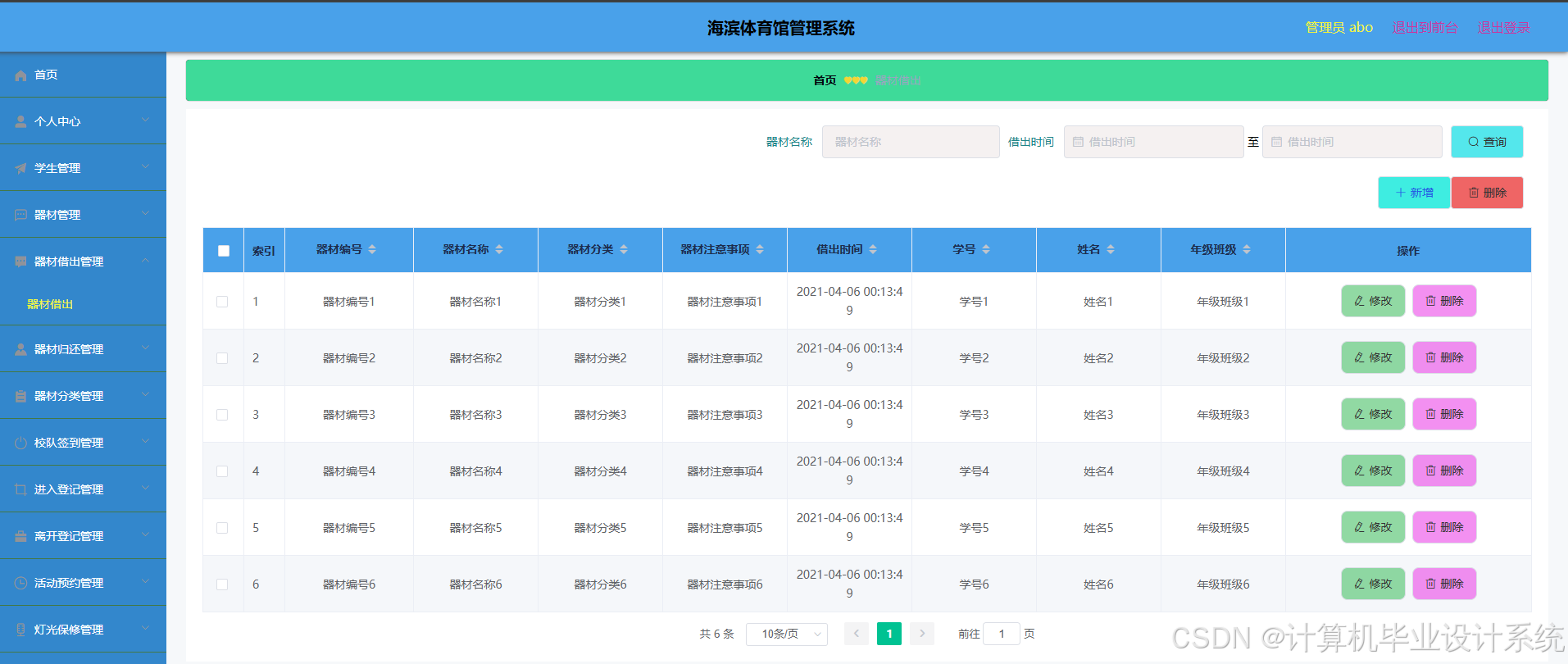Image resolution: width=1568 pixels, height=664 pixels.
Task: Click the end 借出时间 date field
Action: click(x=1352, y=142)
